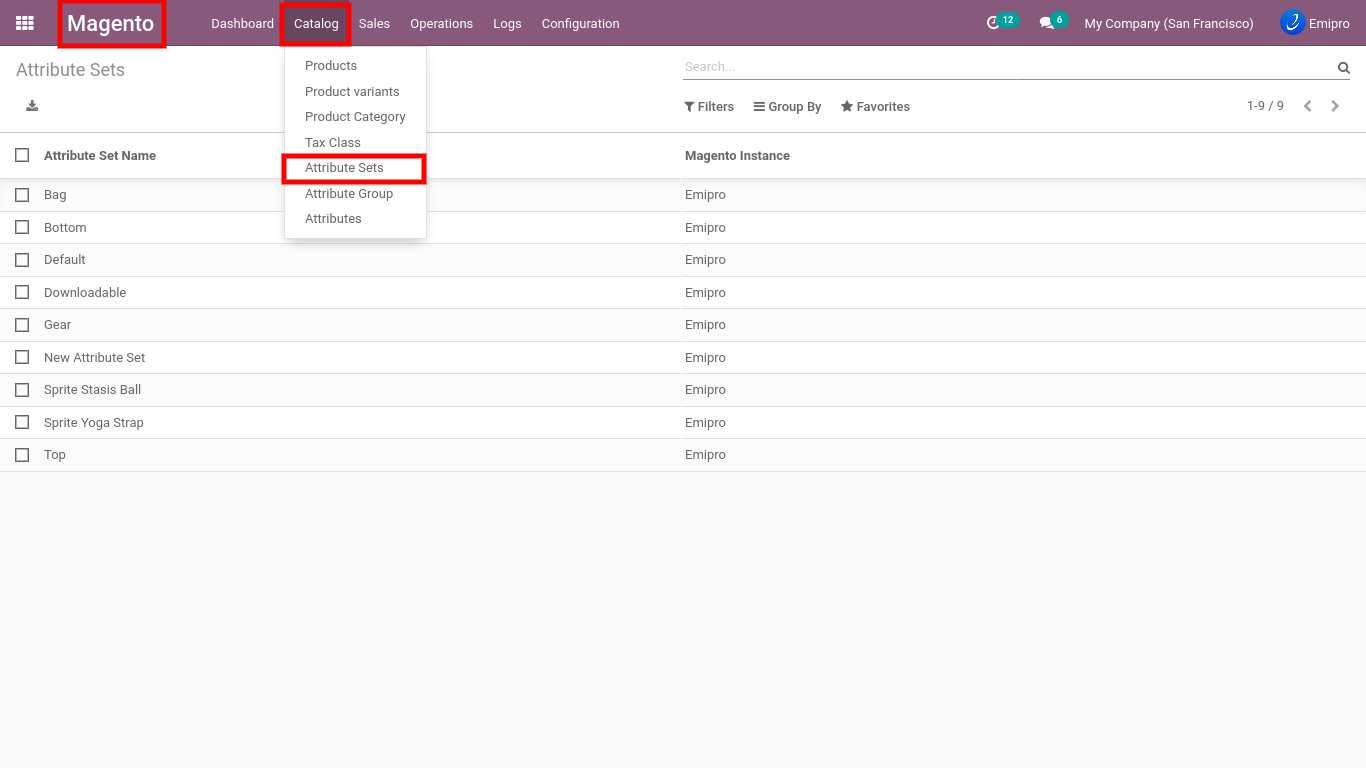Choose Product variants from the Catalog menu
Screen dimensions: 1366x768
[355, 91]
